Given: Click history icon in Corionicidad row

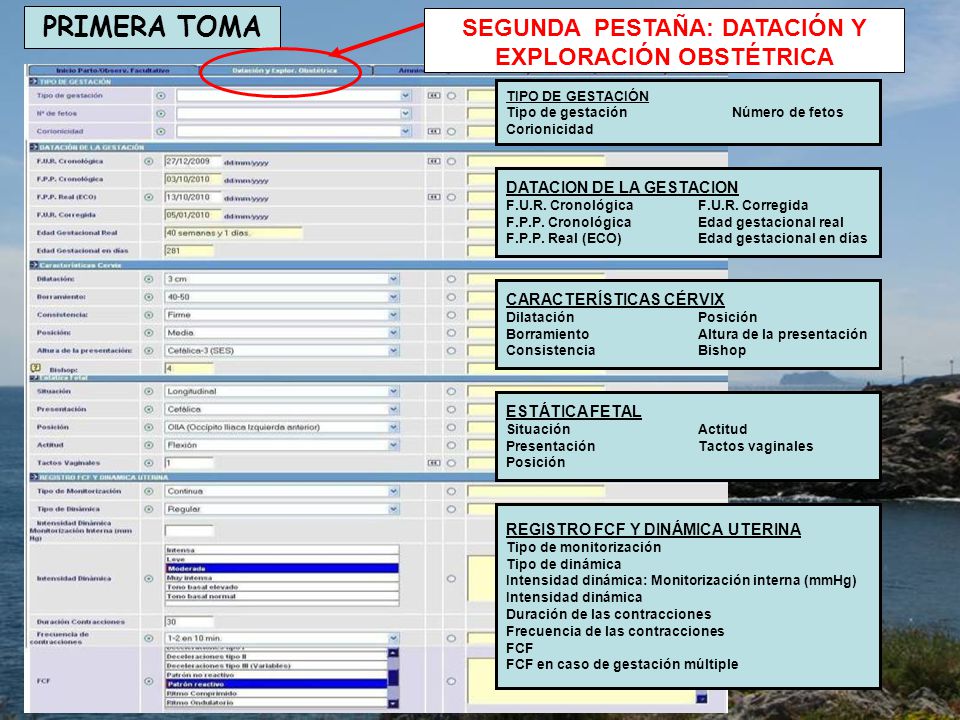Looking at the screenshot, I should (x=433, y=131).
